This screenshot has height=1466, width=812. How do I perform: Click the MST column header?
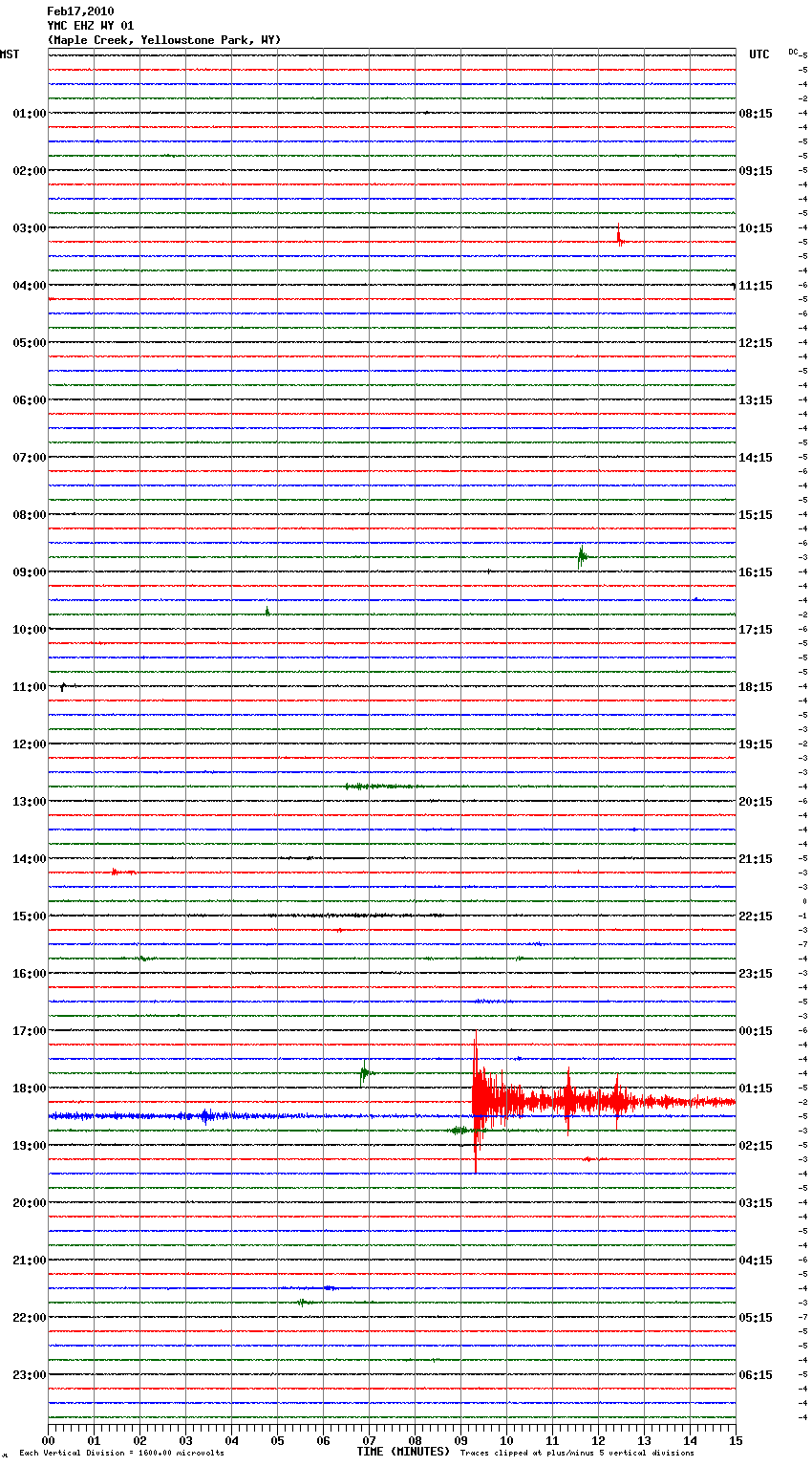10,54
